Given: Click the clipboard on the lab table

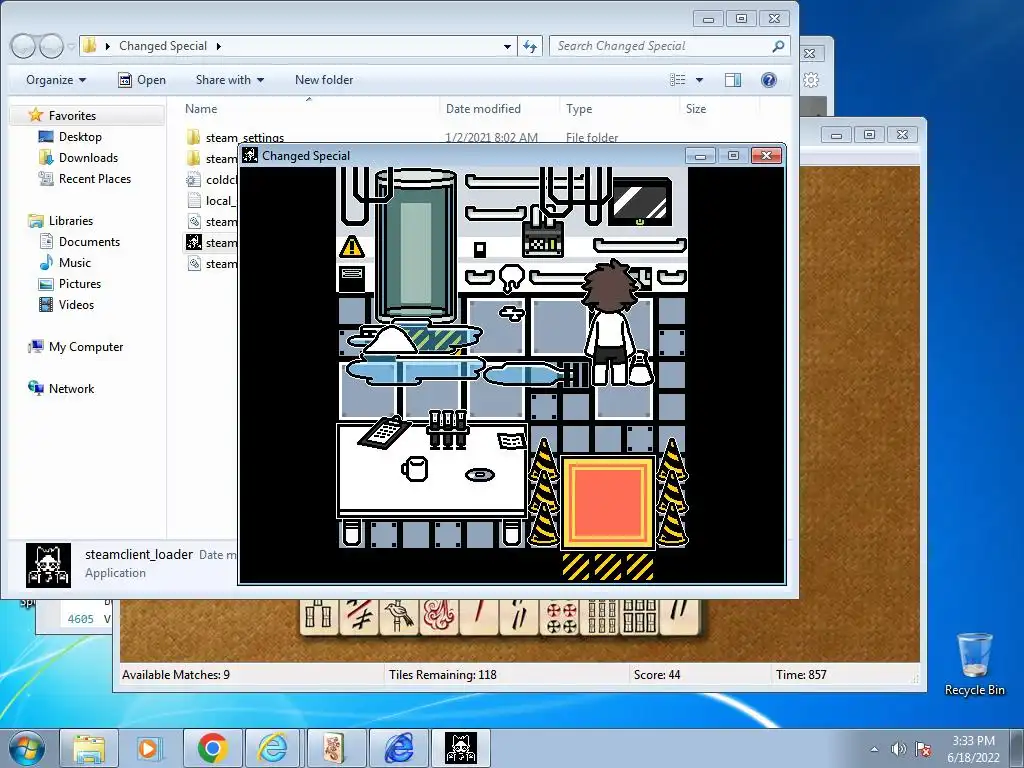Looking at the screenshot, I should 385,432.
